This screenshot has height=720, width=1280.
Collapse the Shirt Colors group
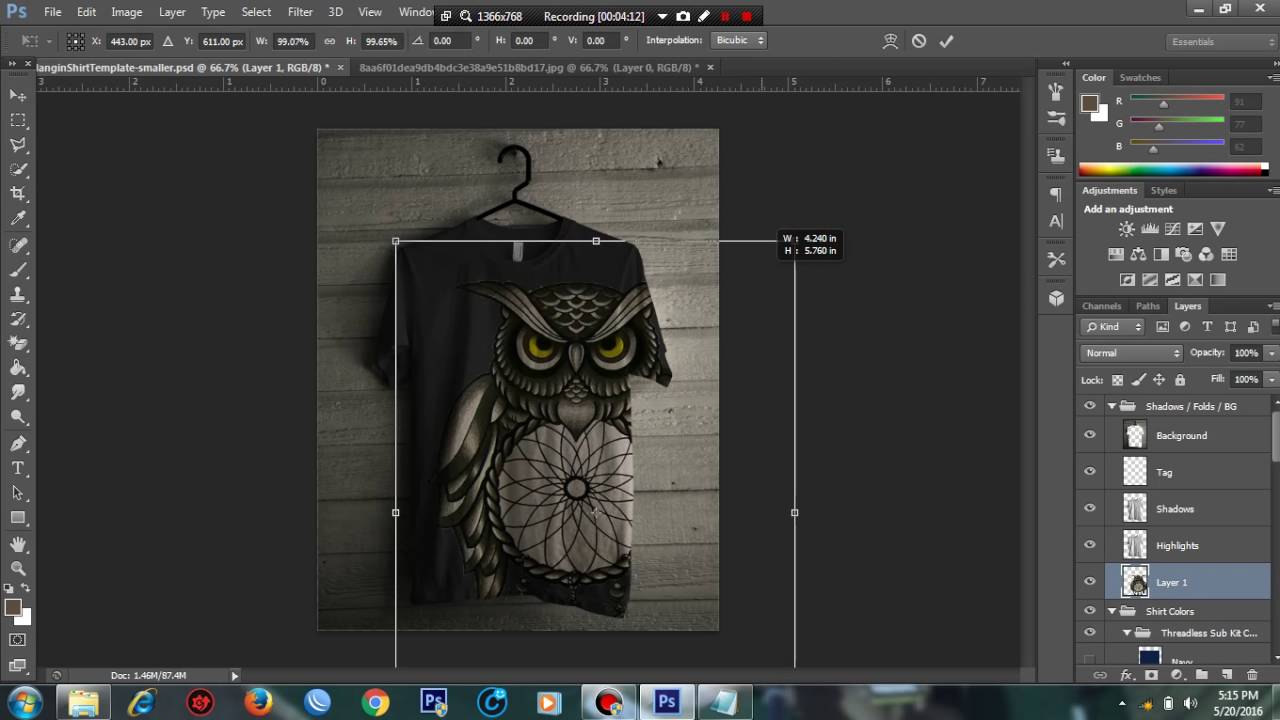coord(1112,611)
